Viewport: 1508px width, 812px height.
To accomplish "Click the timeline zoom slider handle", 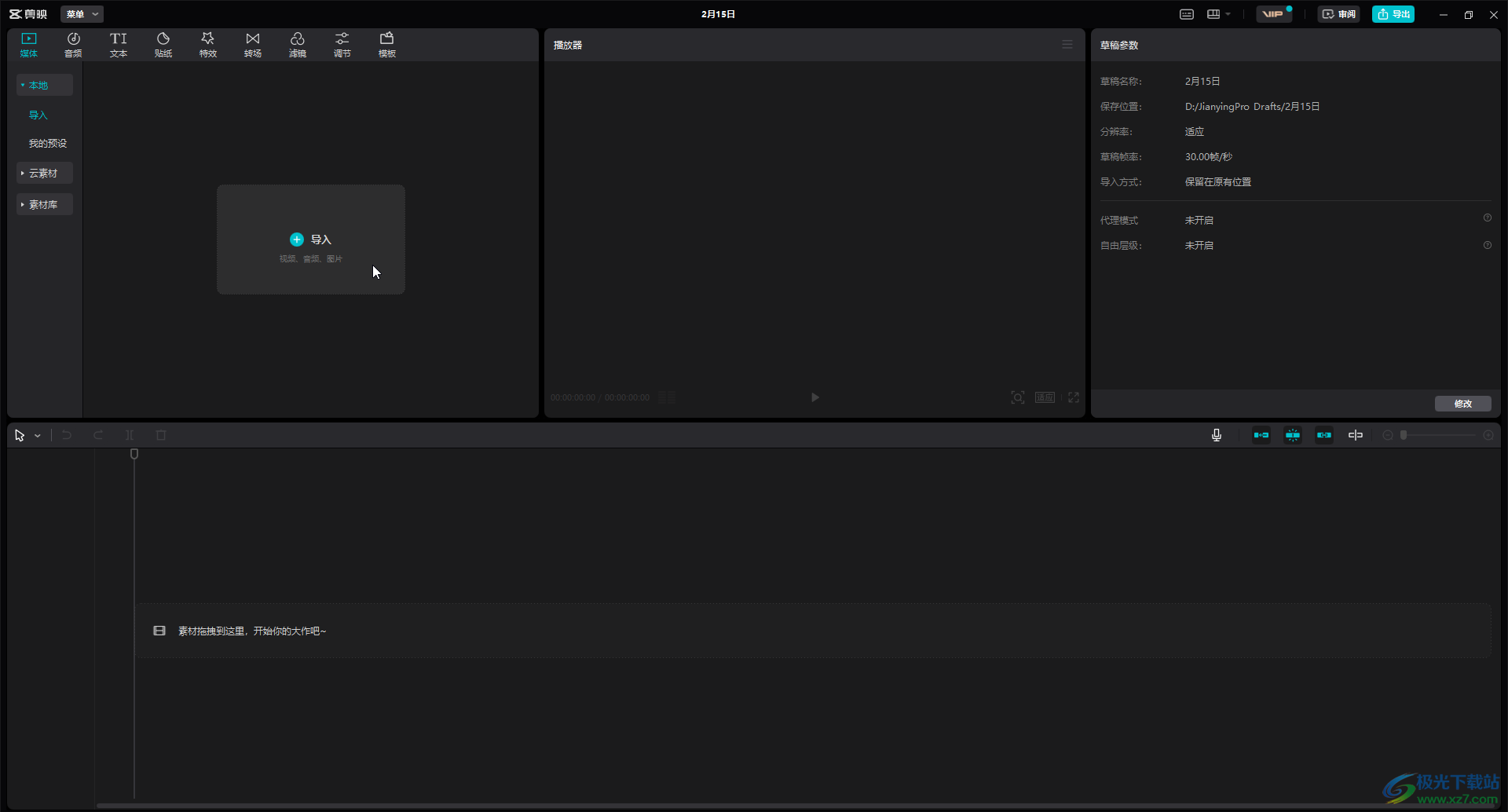I will [1404, 435].
